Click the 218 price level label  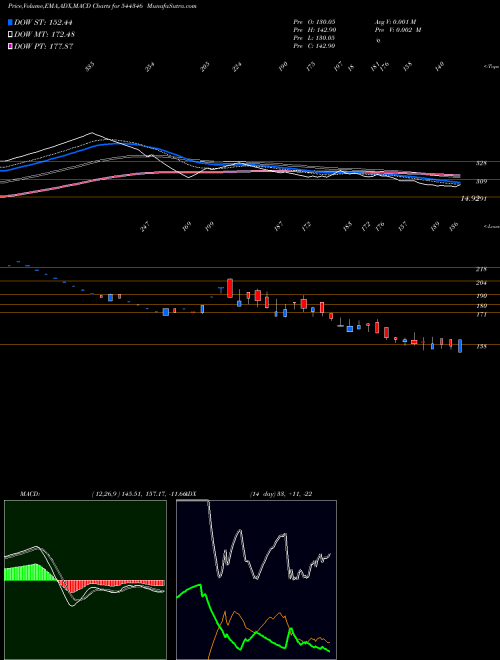click(x=482, y=269)
